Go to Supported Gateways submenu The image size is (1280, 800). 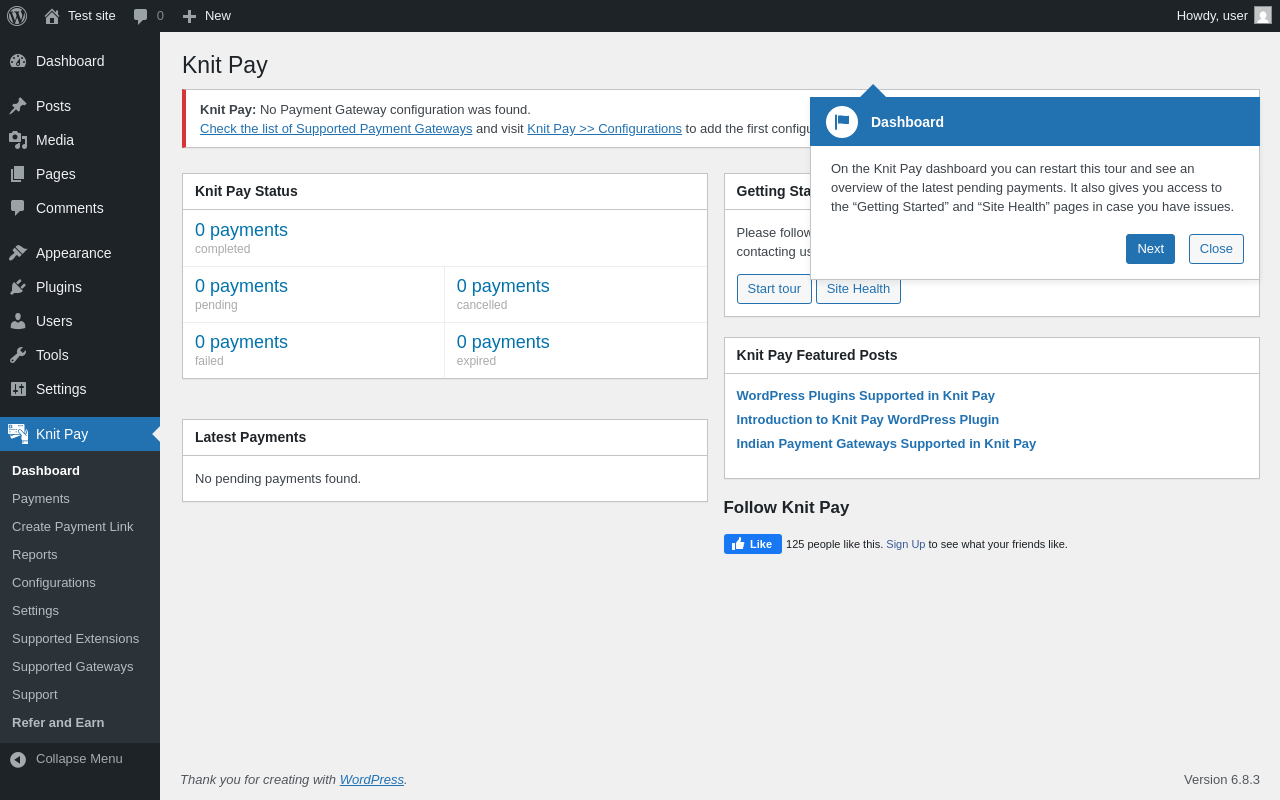[72, 666]
